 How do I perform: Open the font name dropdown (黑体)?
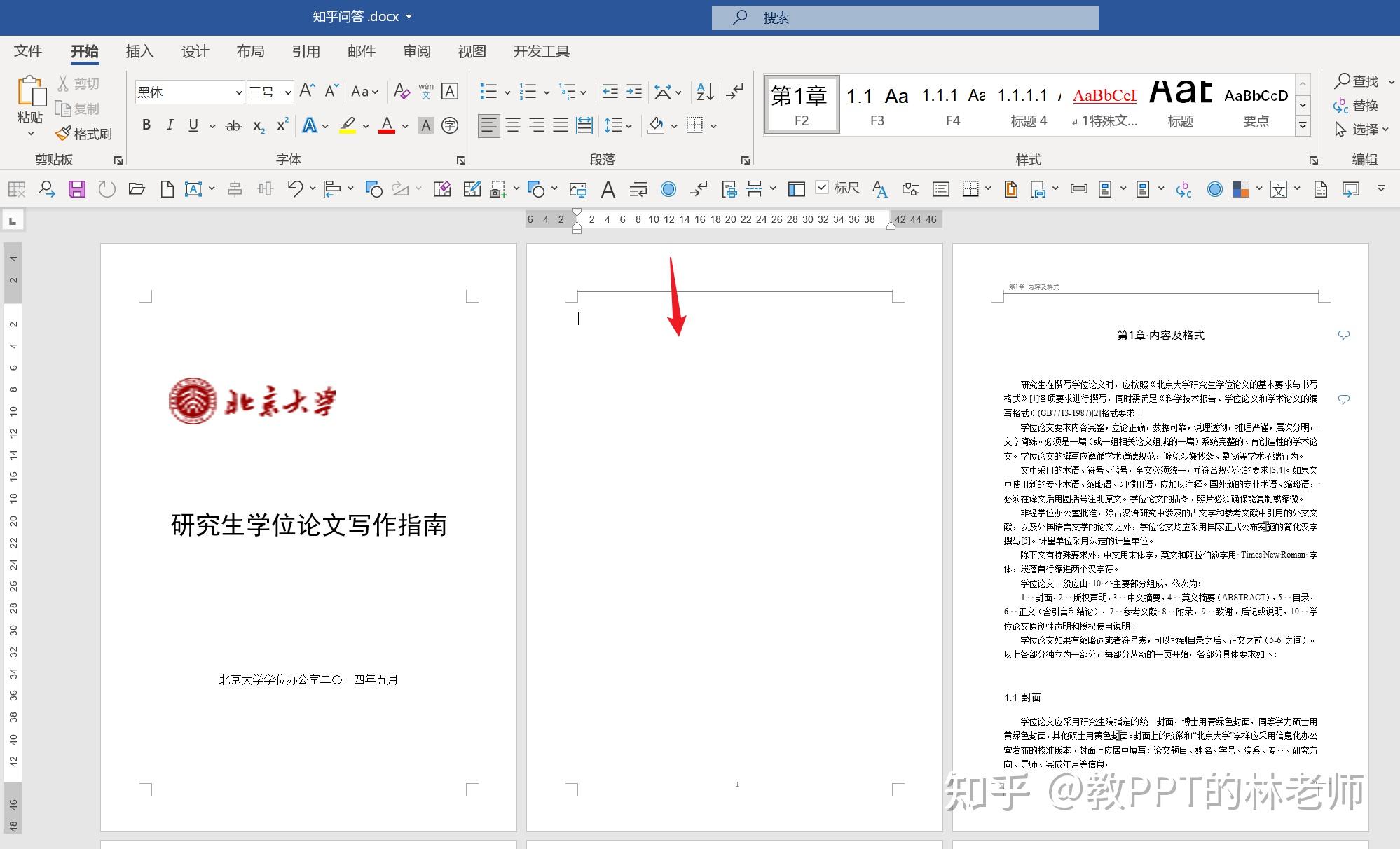point(238,92)
